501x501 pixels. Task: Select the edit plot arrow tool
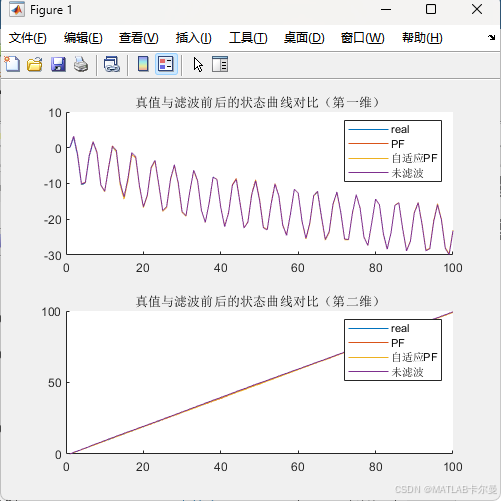[198, 64]
